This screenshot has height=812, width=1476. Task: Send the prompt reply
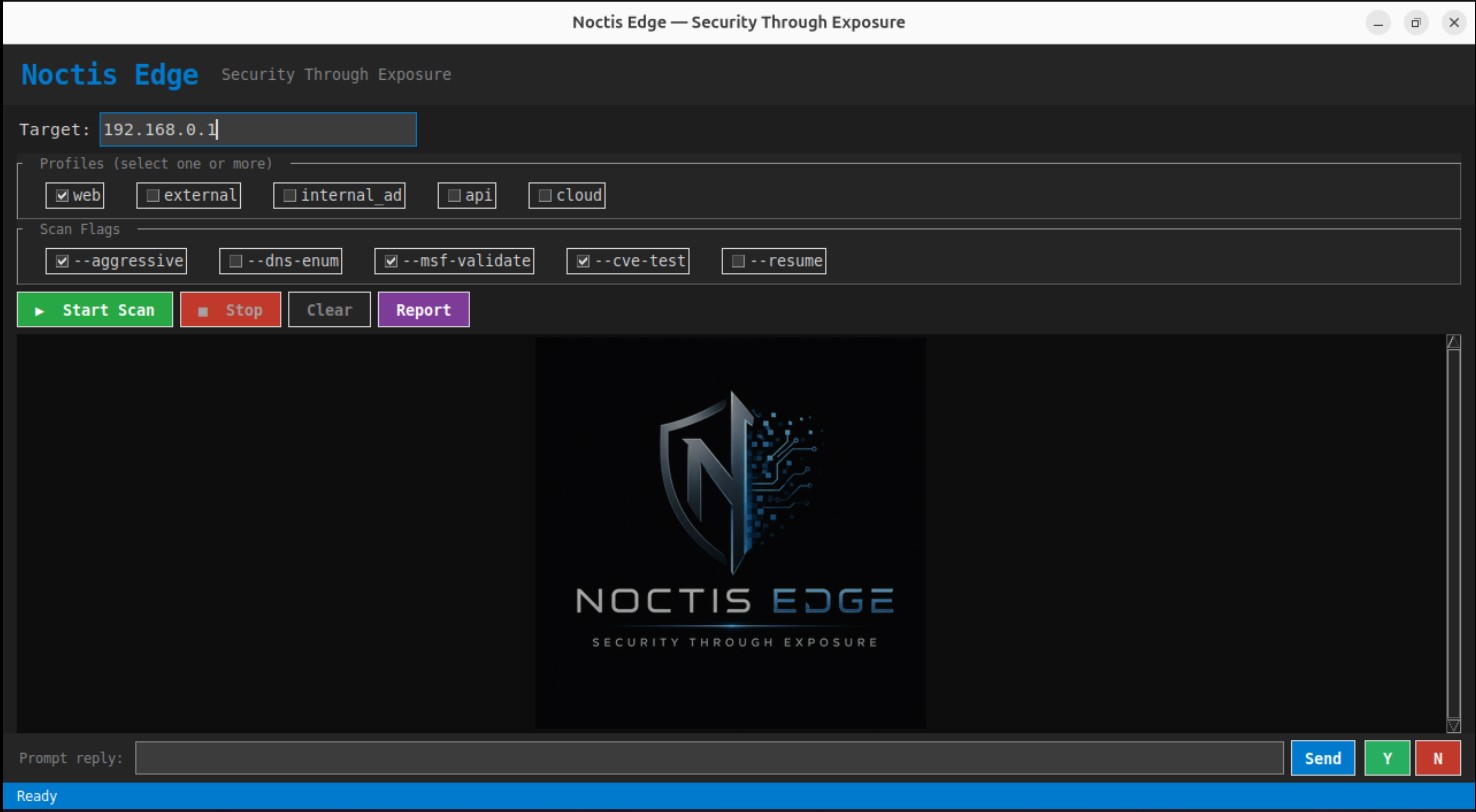(x=1323, y=758)
